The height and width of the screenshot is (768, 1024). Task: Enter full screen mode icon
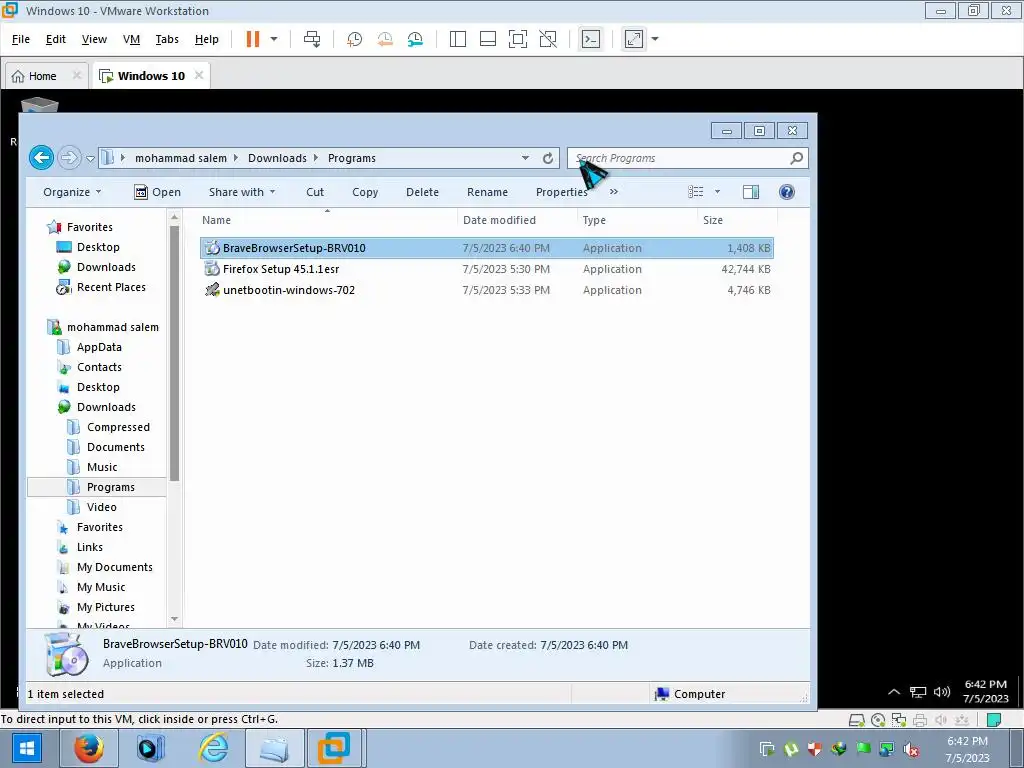click(518, 39)
